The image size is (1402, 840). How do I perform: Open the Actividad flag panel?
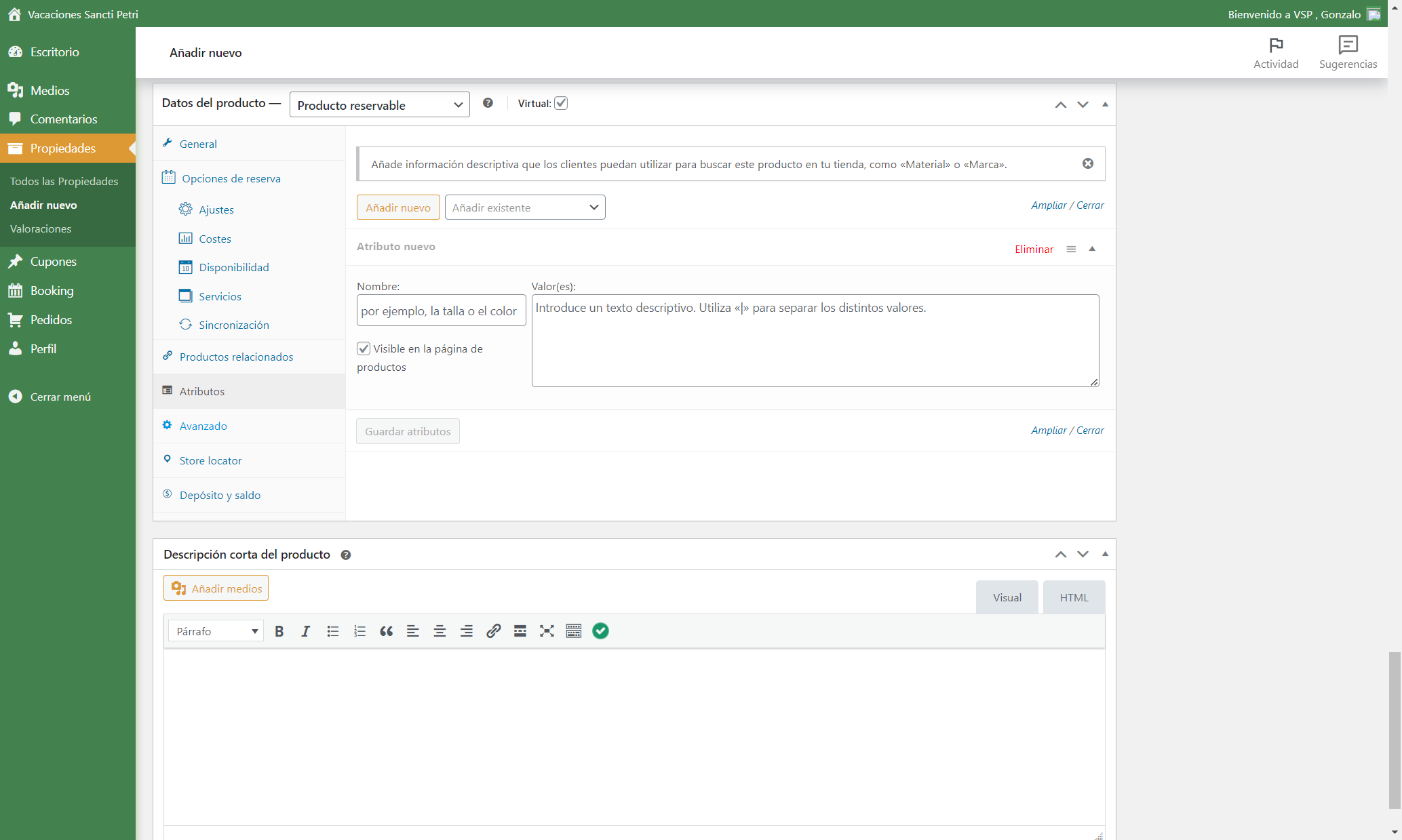coord(1276,53)
